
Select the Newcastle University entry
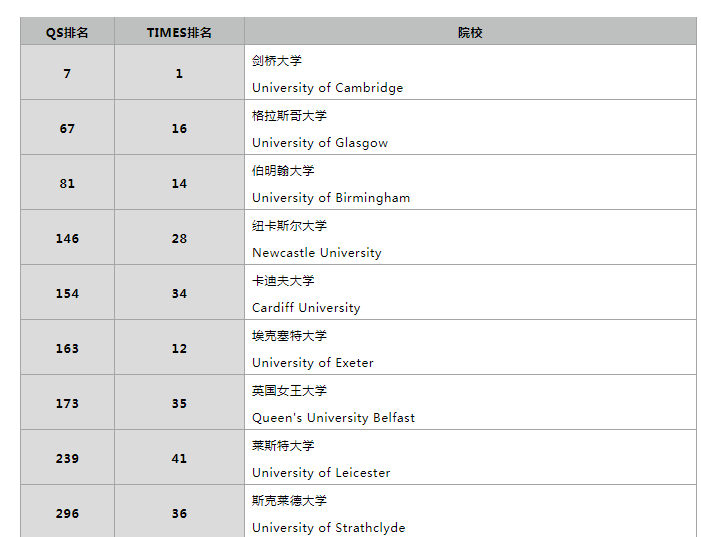click(316, 253)
